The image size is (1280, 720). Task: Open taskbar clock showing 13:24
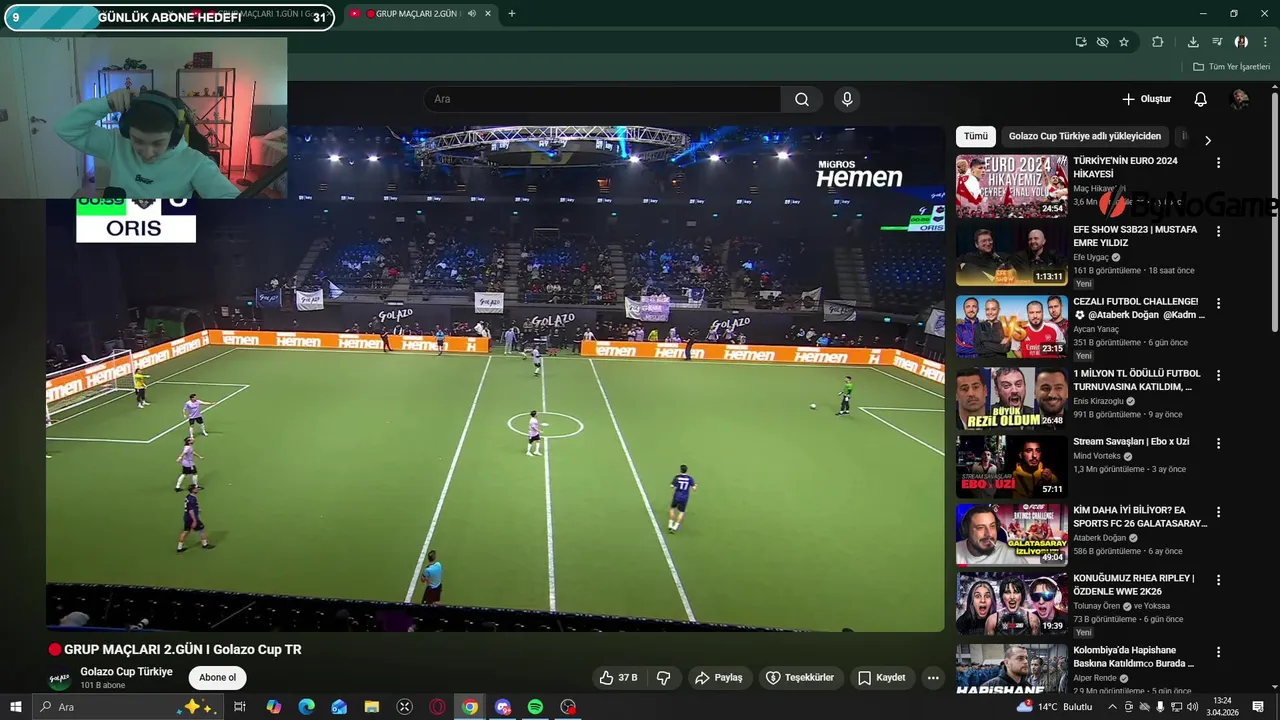(x=1222, y=707)
